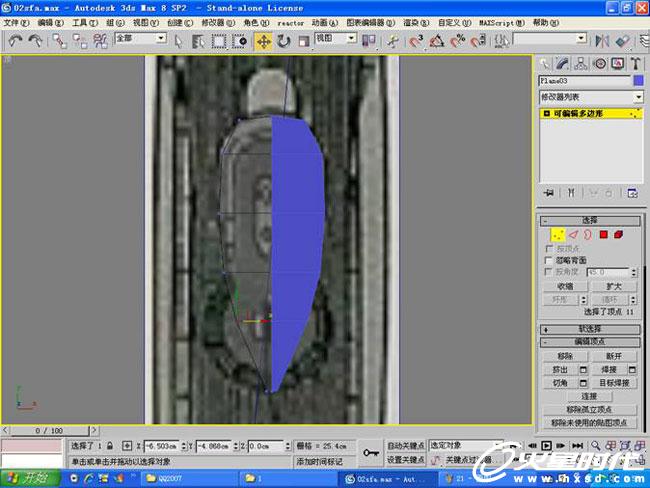Select Element sub-object level icon
This screenshot has height=488, width=650.
pyautogui.click(x=618, y=235)
